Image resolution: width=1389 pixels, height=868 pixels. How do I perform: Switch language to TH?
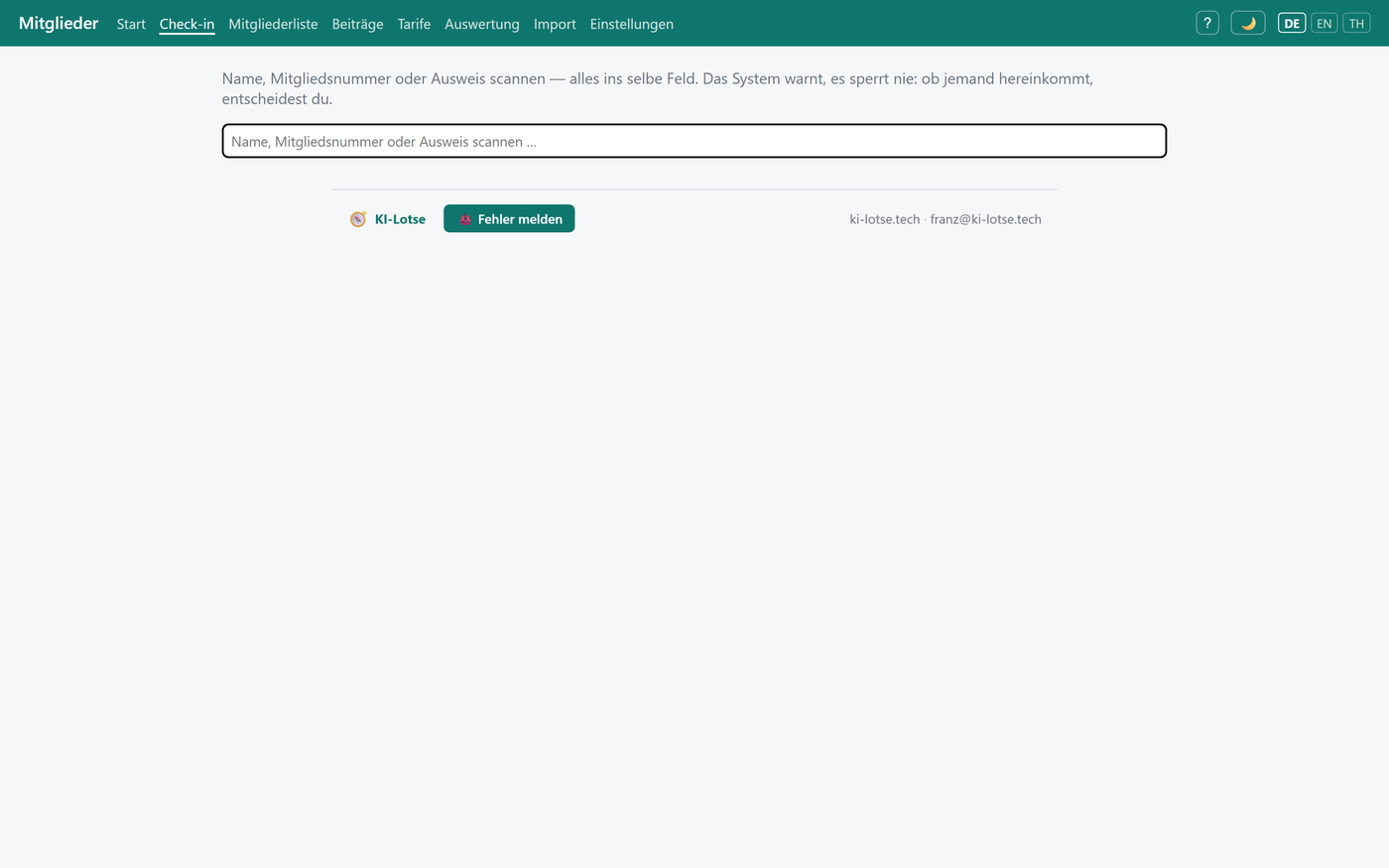point(1356,23)
